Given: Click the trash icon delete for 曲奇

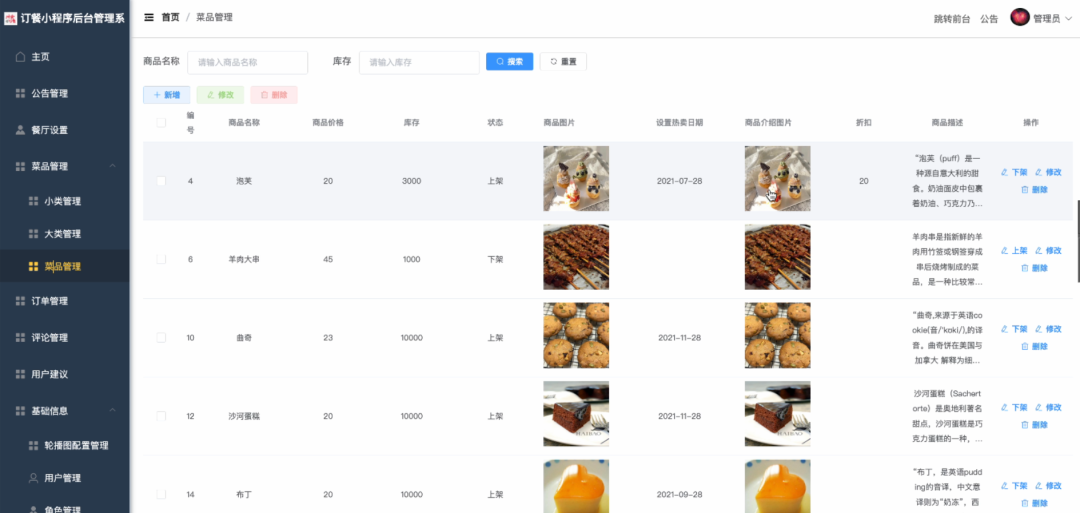Looking at the screenshot, I should [x=1024, y=346].
